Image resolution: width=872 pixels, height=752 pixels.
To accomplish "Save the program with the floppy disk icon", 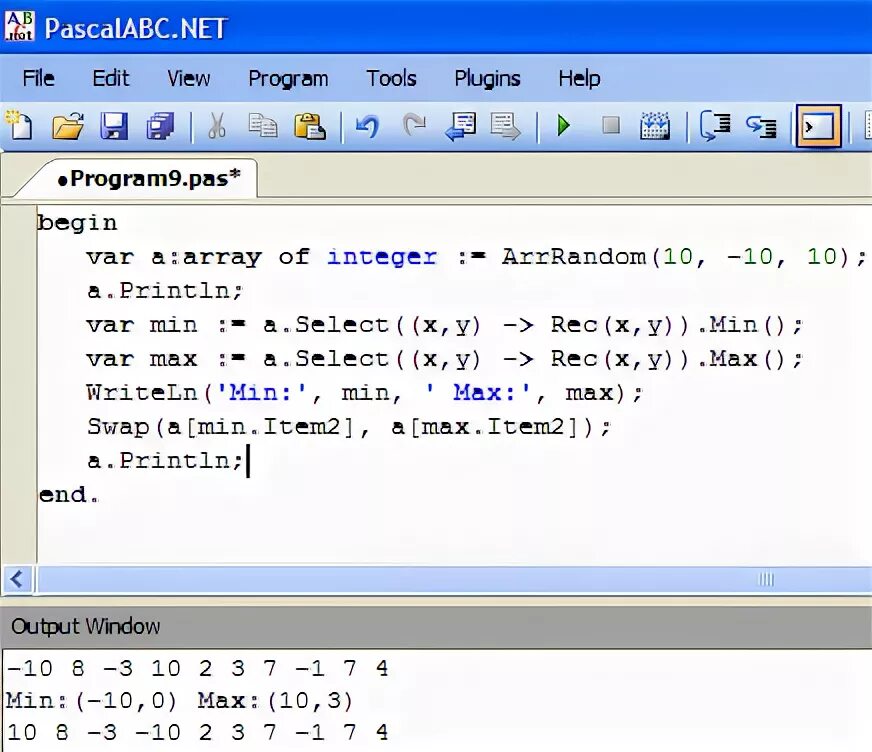I will pyautogui.click(x=114, y=126).
